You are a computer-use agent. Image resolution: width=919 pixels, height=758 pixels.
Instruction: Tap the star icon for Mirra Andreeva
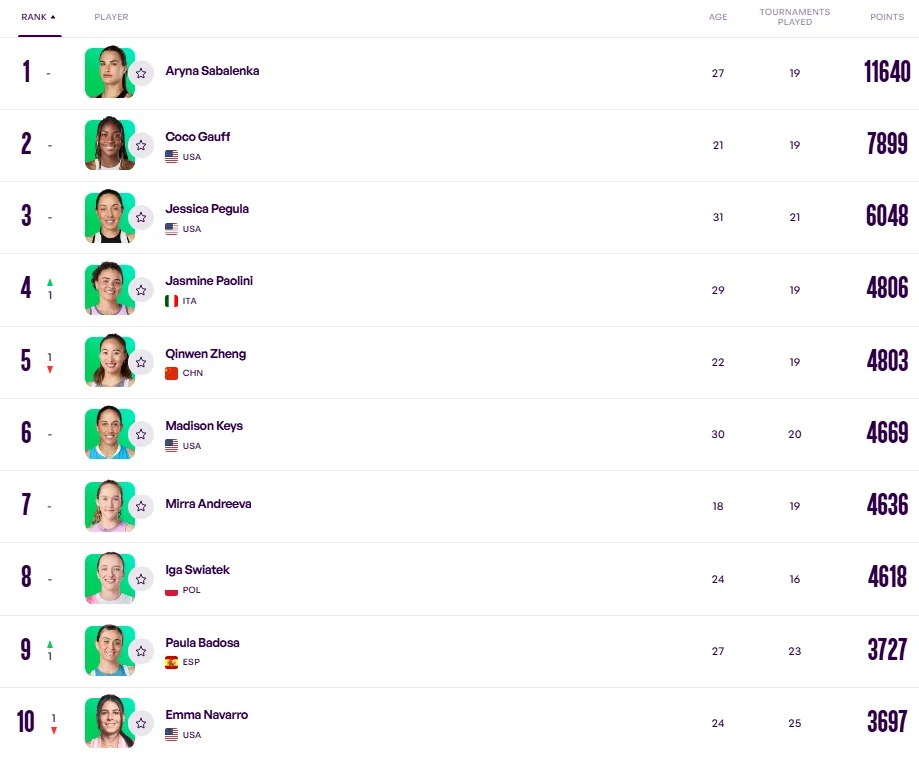141,507
